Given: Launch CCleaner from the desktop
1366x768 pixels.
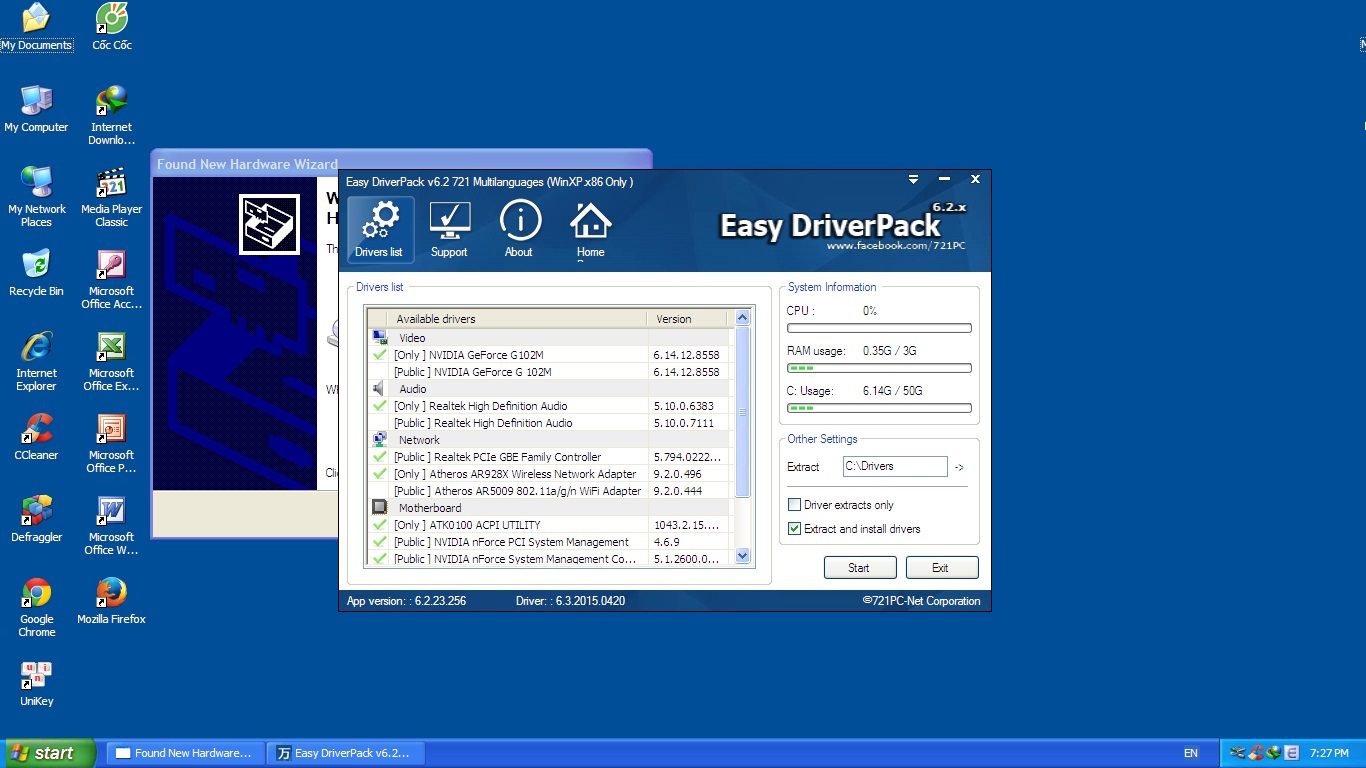Looking at the screenshot, I should pyautogui.click(x=36, y=430).
